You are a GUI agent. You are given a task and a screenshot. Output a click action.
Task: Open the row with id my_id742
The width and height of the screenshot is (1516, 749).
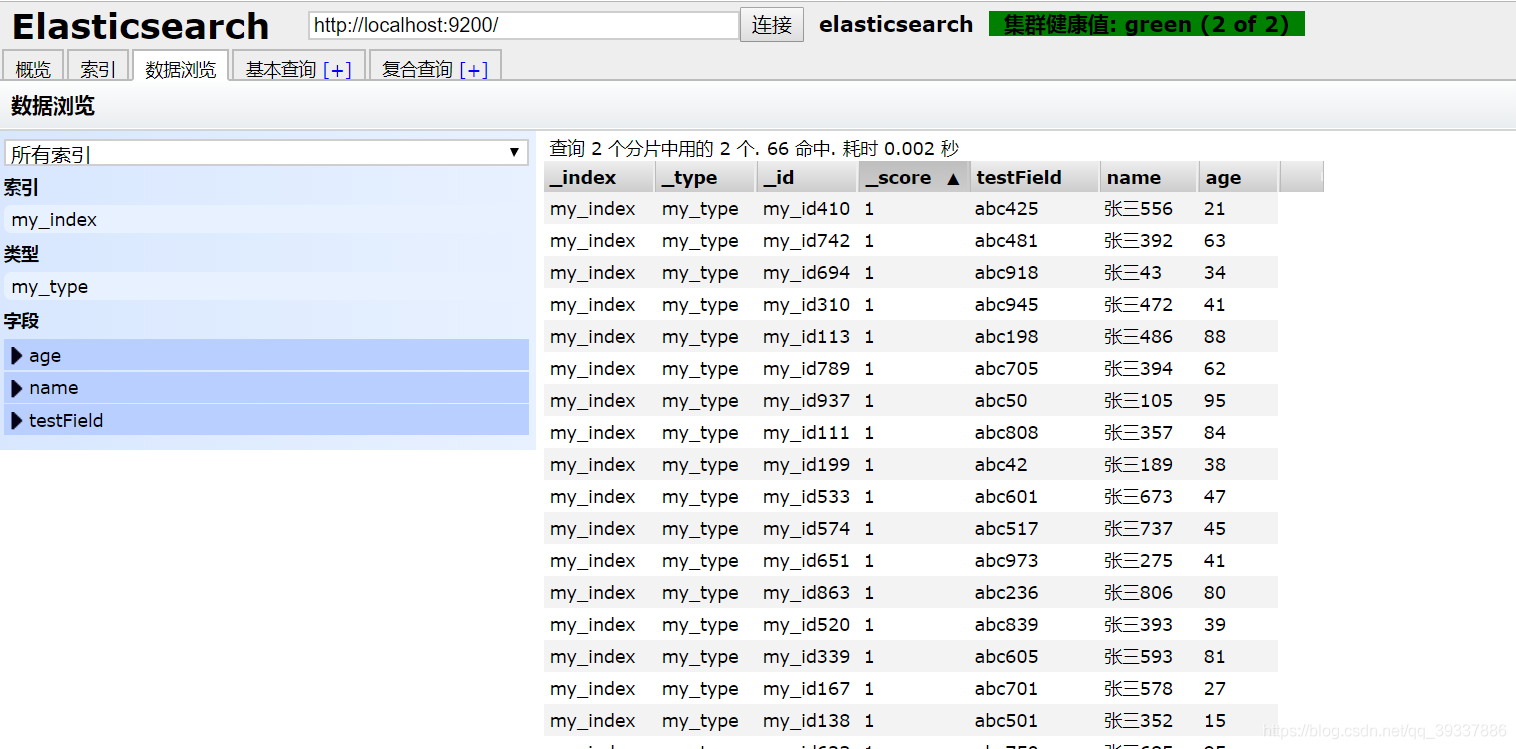910,241
